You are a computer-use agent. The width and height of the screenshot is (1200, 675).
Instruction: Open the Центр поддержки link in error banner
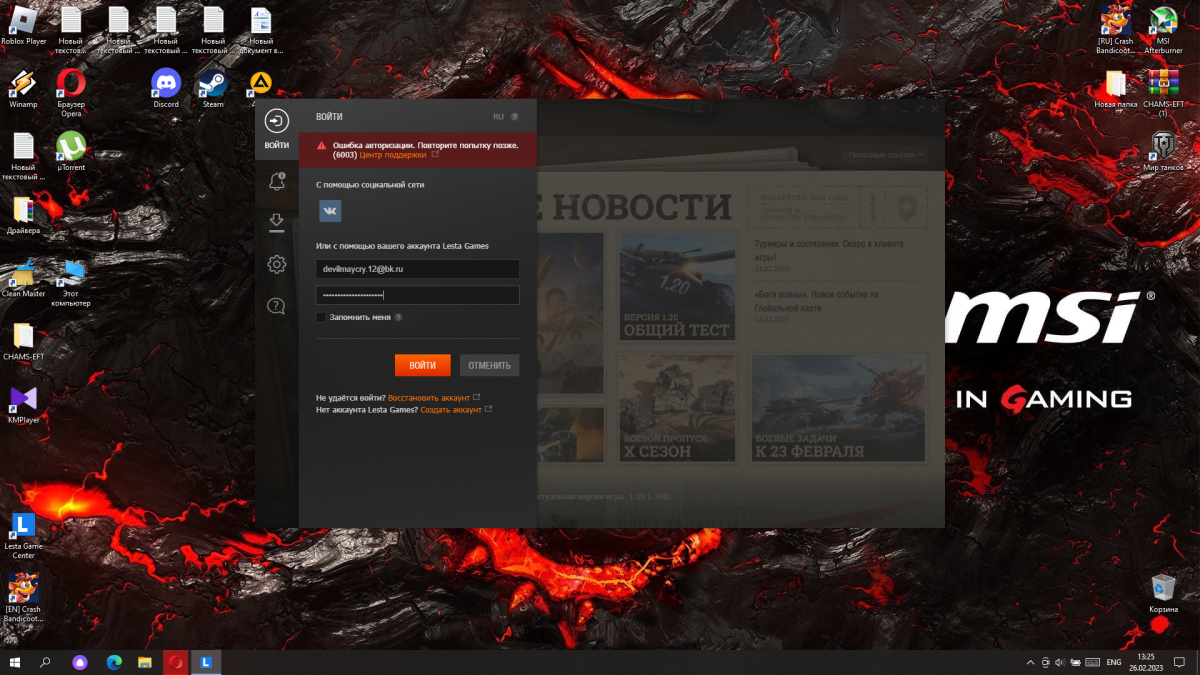coord(392,155)
